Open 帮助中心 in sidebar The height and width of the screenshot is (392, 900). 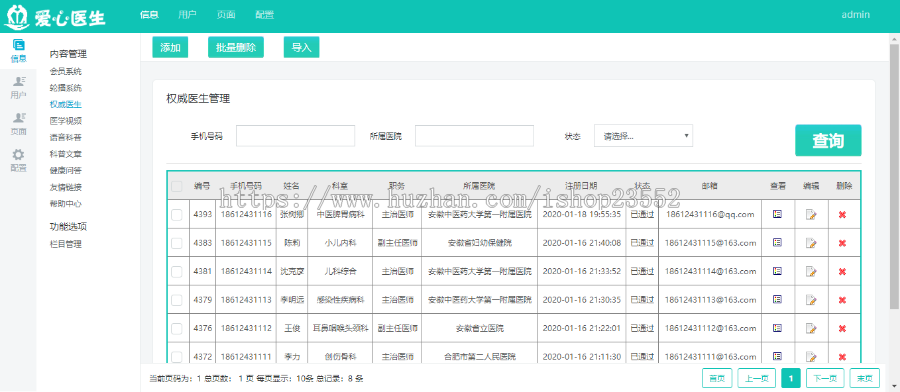point(65,204)
